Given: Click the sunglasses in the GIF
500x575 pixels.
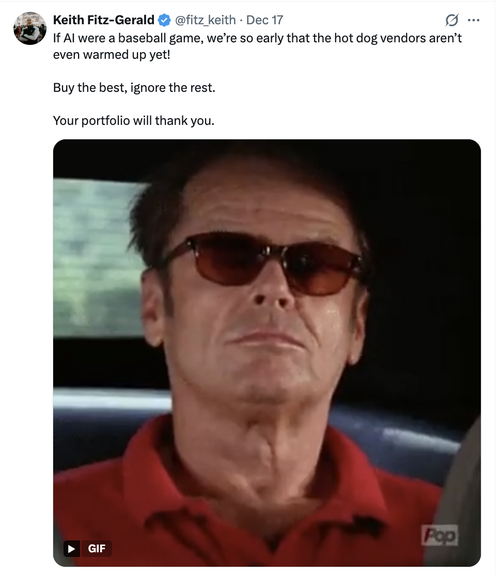Looking at the screenshot, I should coord(262,262).
